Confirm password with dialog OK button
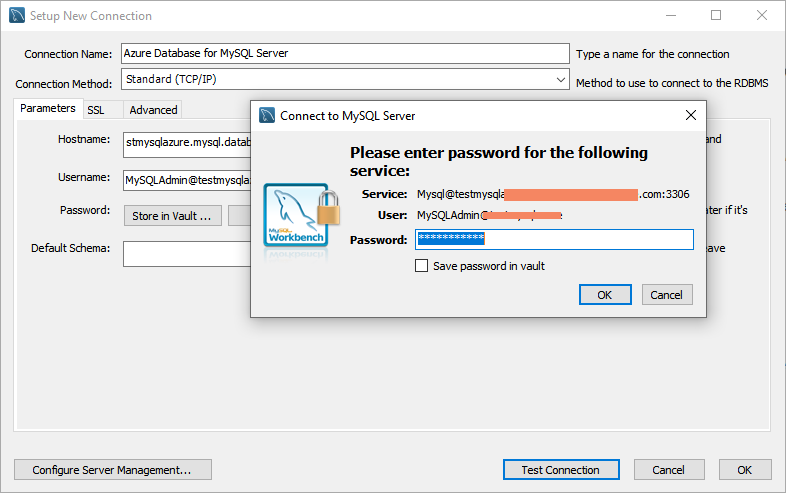 click(x=604, y=295)
